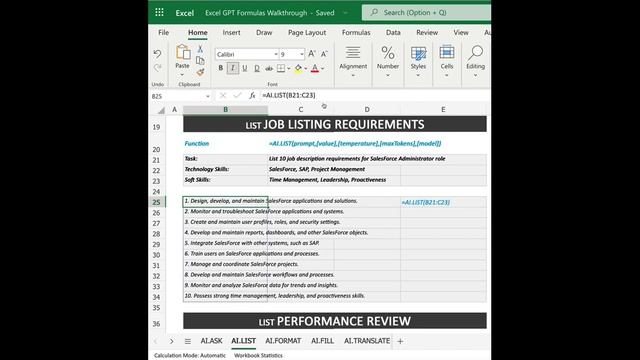Confirm formula entry with the checkmark
This screenshot has height=360, width=640.
(x=237, y=96)
